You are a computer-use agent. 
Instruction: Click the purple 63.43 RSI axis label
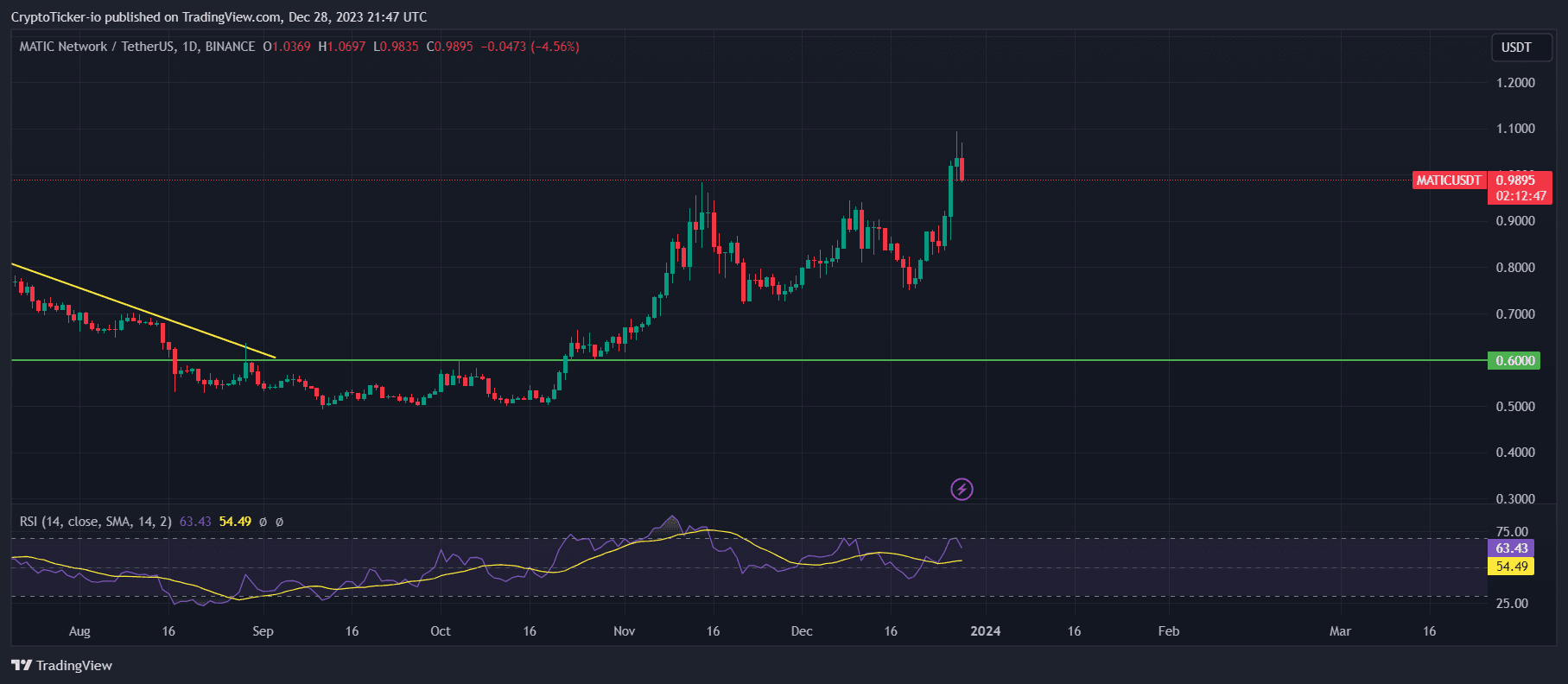point(1511,548)
